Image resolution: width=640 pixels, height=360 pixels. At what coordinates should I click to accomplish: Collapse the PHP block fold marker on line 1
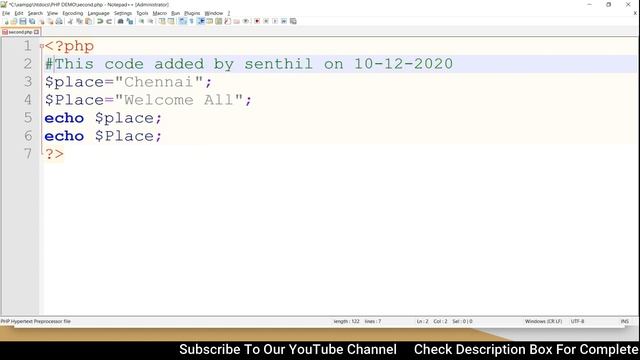point(42,46)
